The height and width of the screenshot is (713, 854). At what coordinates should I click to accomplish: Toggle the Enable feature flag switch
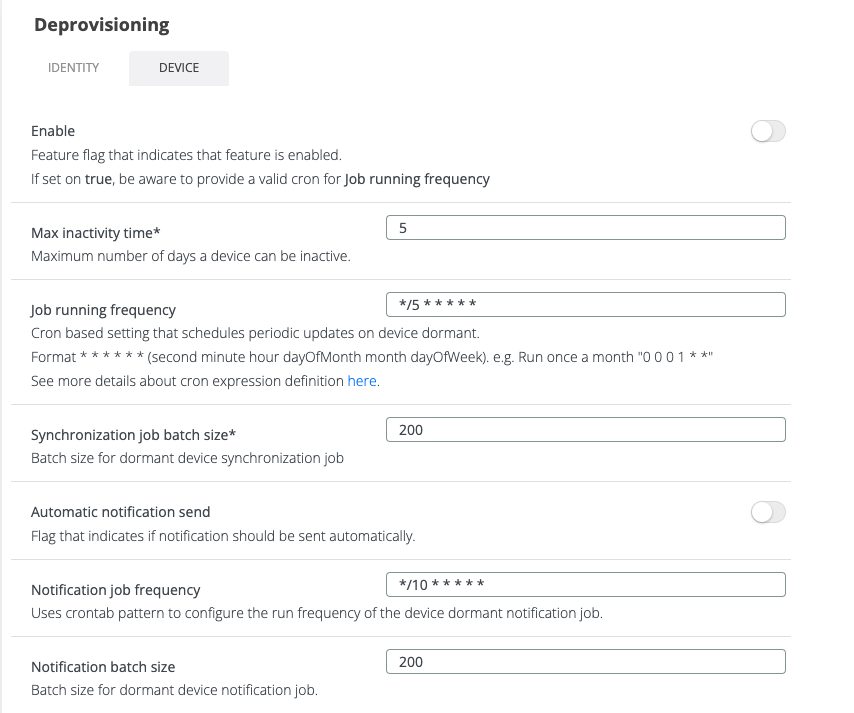click(x=768, y=132)
